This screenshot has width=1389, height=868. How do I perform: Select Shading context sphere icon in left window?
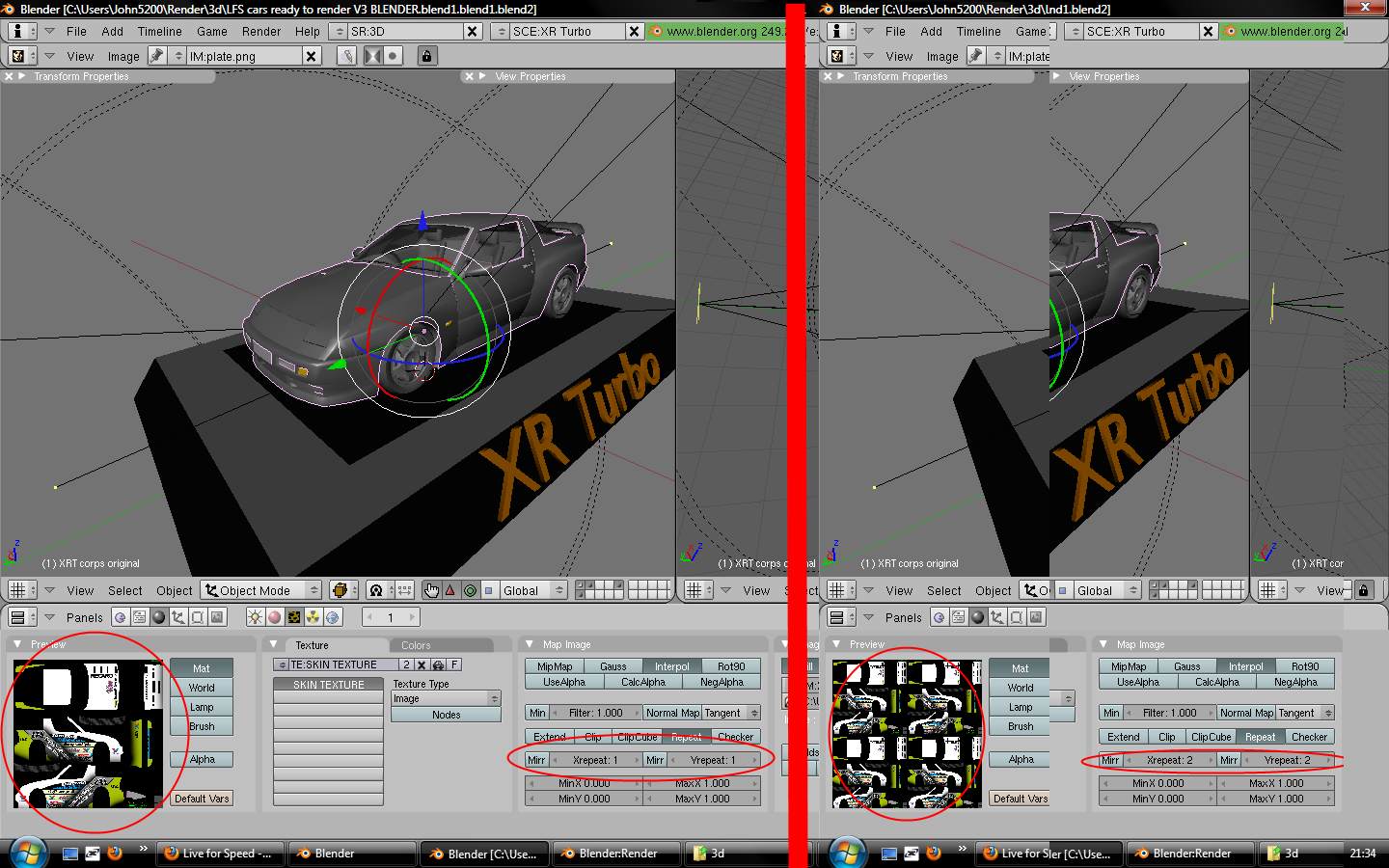coord(159,617)
